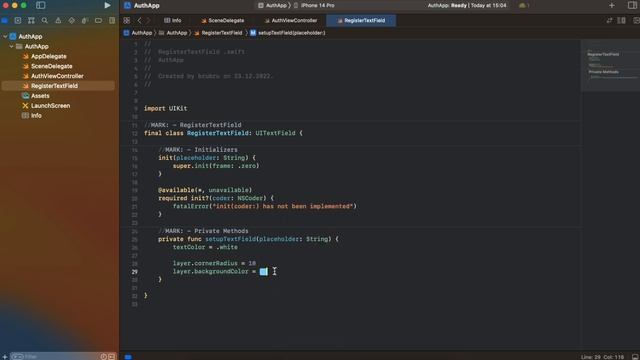Open the Debug navigator icon

[x=85, y=20]
